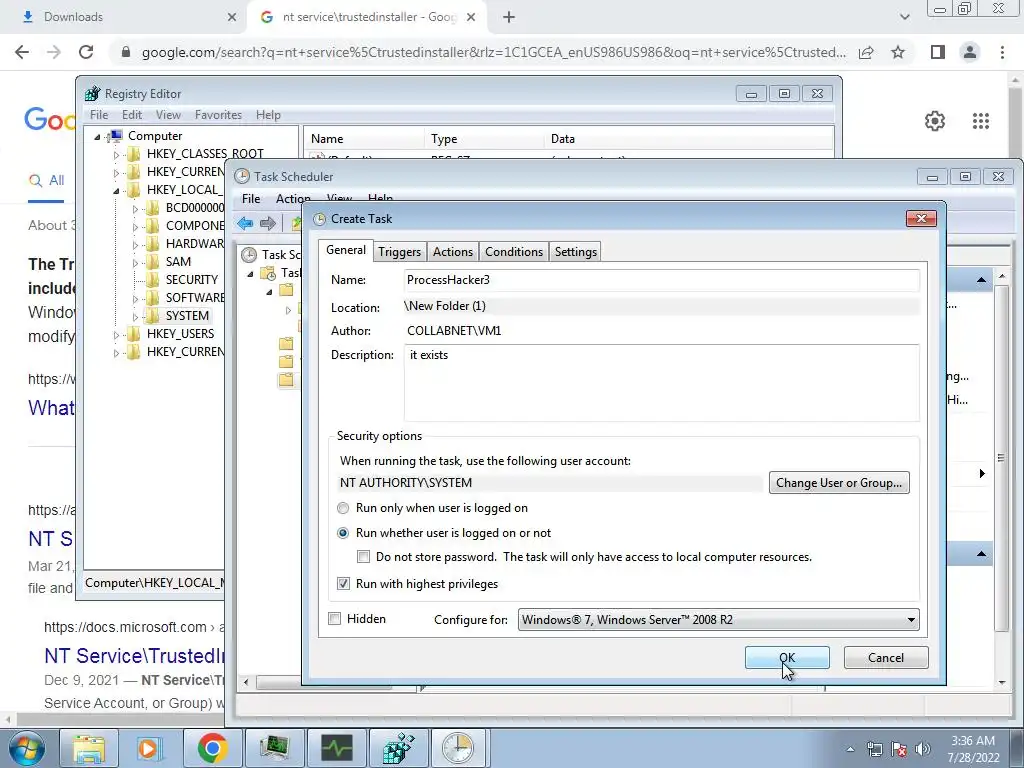Close the Create Task dialog
Image resolution: width=1024 pixels, height=768 pixels.
(921, 218)
